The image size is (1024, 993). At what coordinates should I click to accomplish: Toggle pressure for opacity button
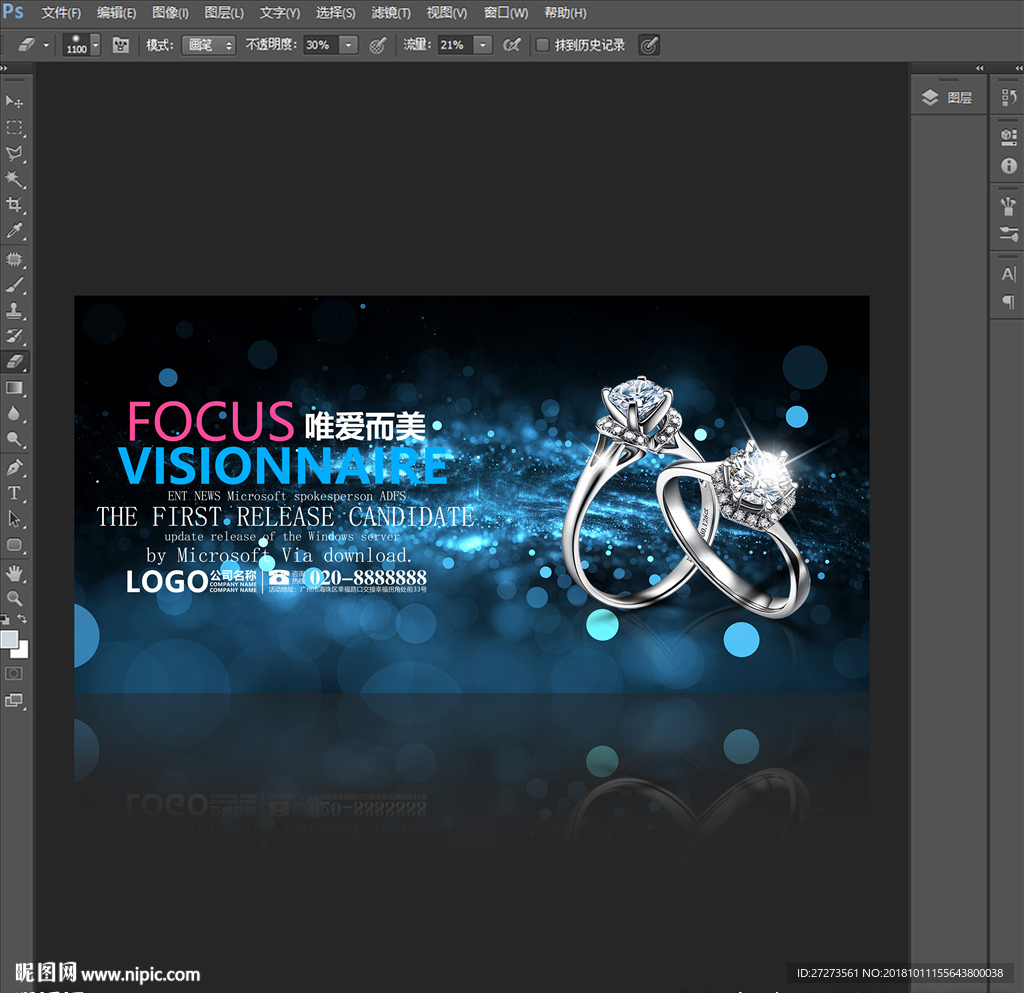click(x=377, y=45)
